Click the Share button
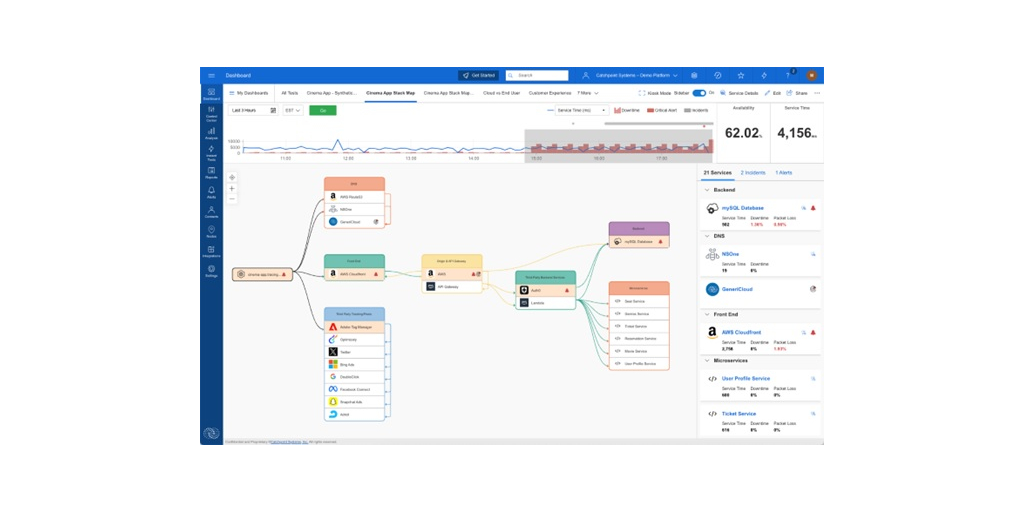Viewport: 1024px width, 512px height. (797, 93)
